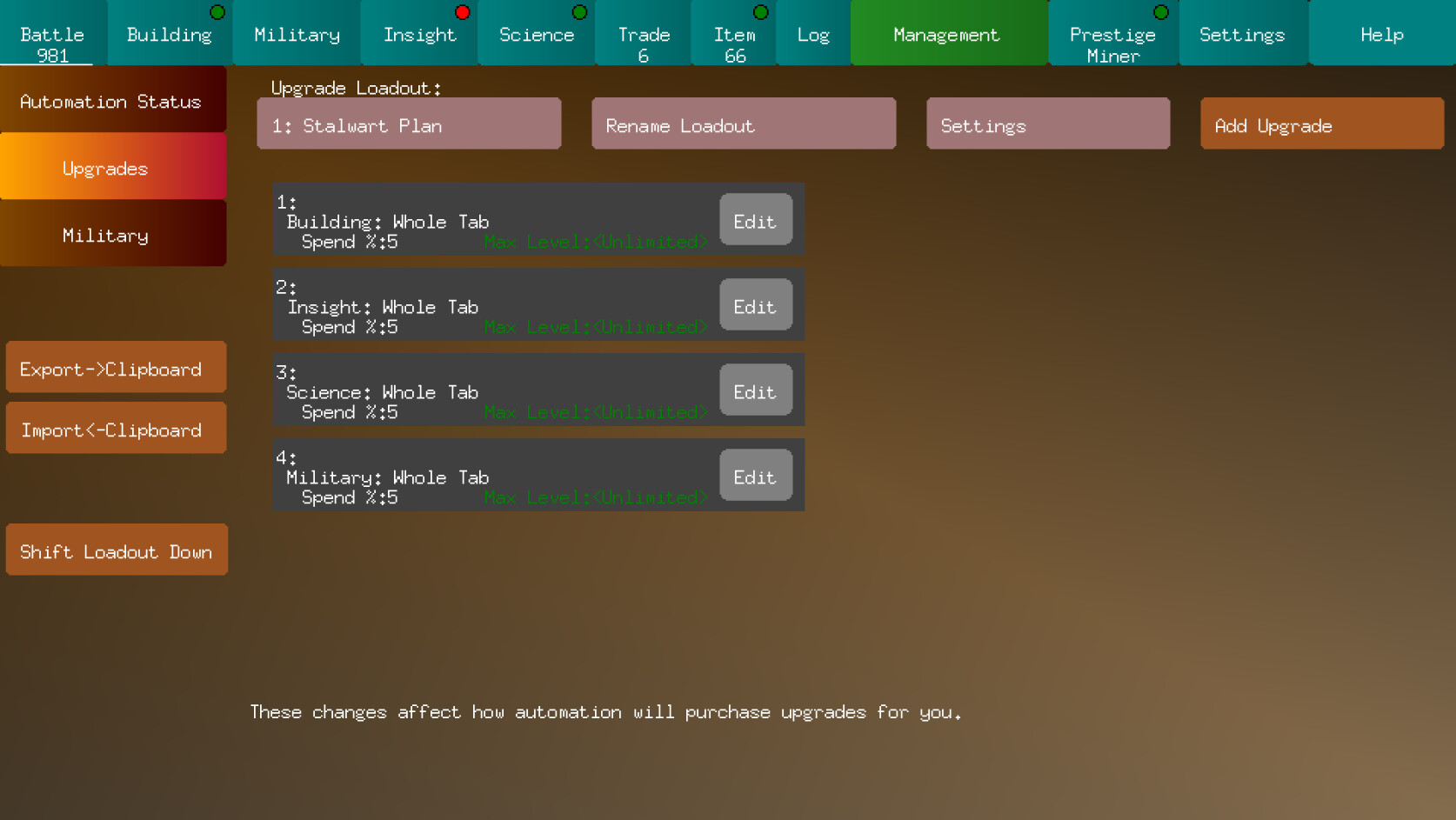
Task: Toggle the green light on Prestige Miner tab
Action: (x=1159, y=12)
